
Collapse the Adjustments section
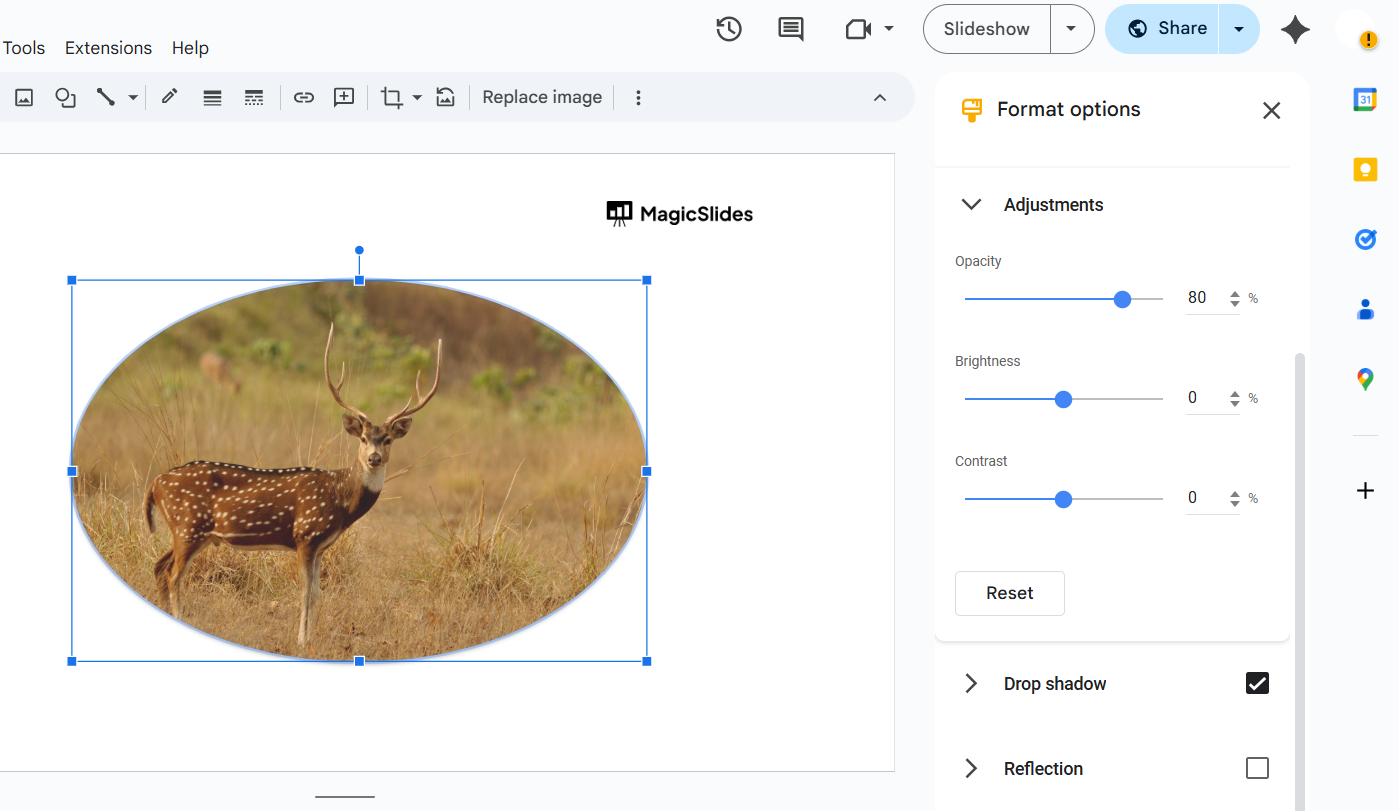click(x=971, y=205)
